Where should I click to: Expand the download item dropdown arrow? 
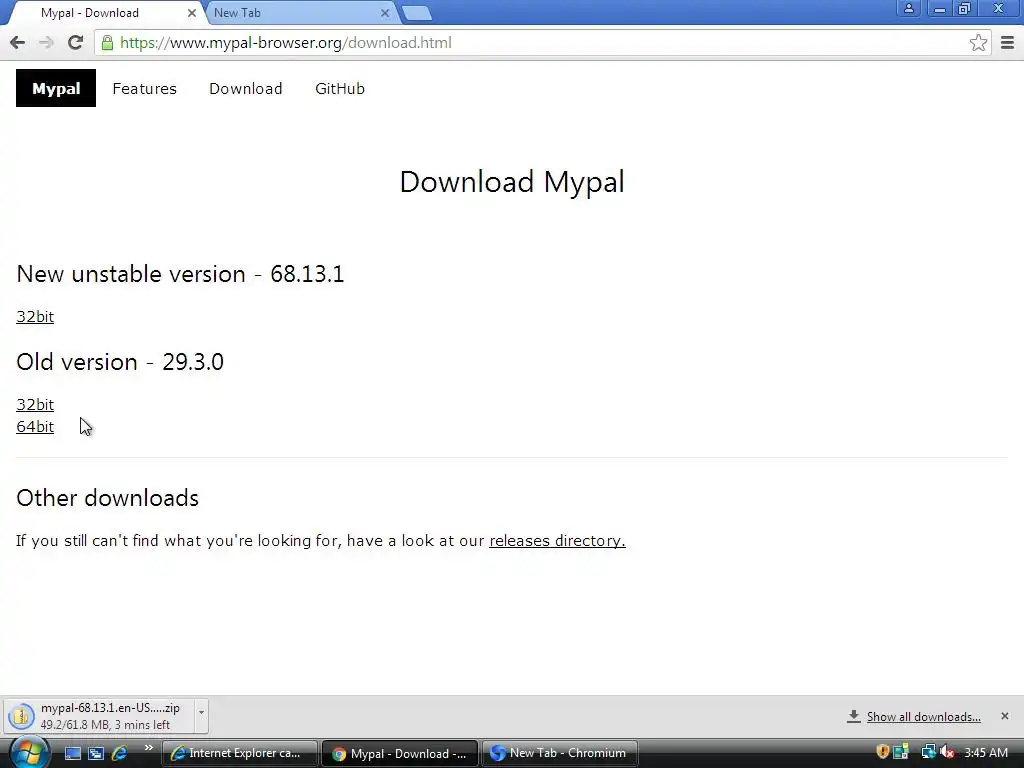(201, 716)
